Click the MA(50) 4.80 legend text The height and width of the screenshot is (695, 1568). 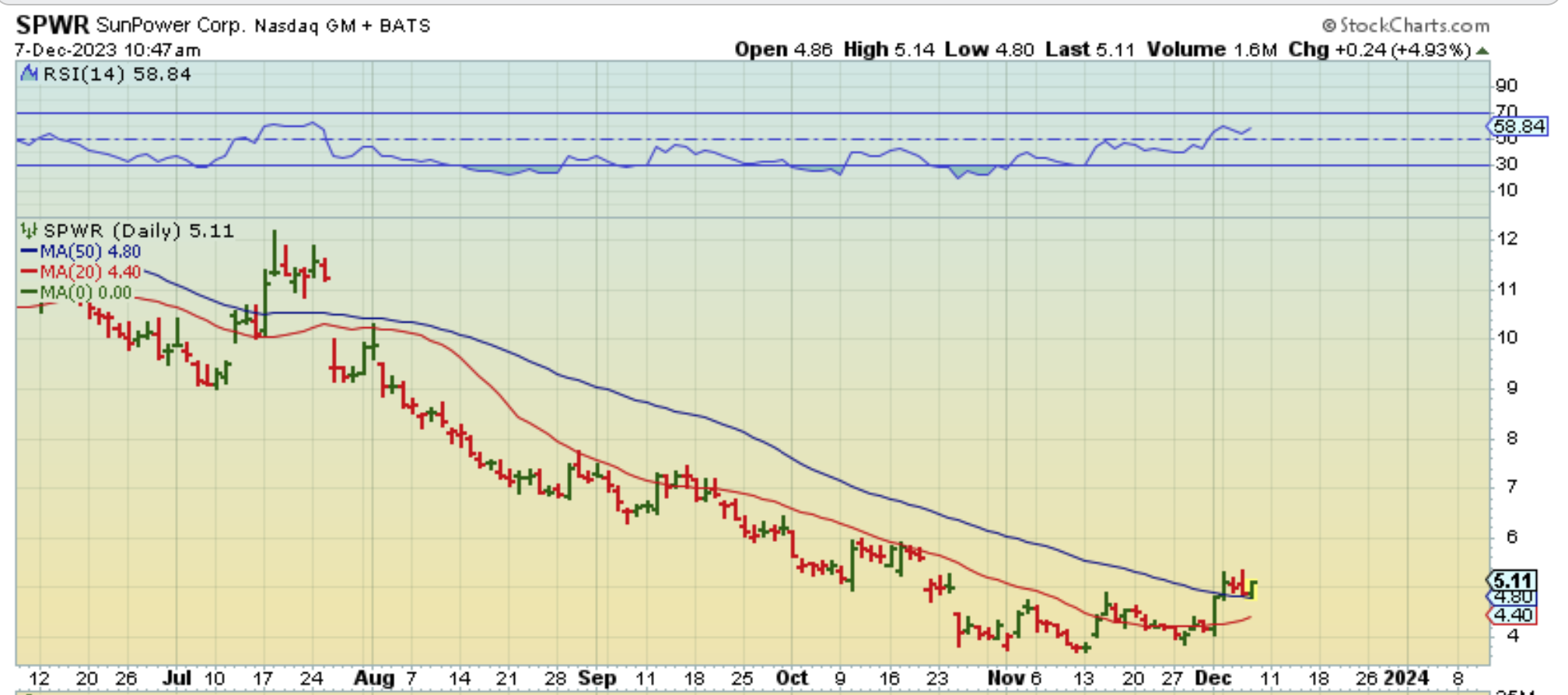90,252
